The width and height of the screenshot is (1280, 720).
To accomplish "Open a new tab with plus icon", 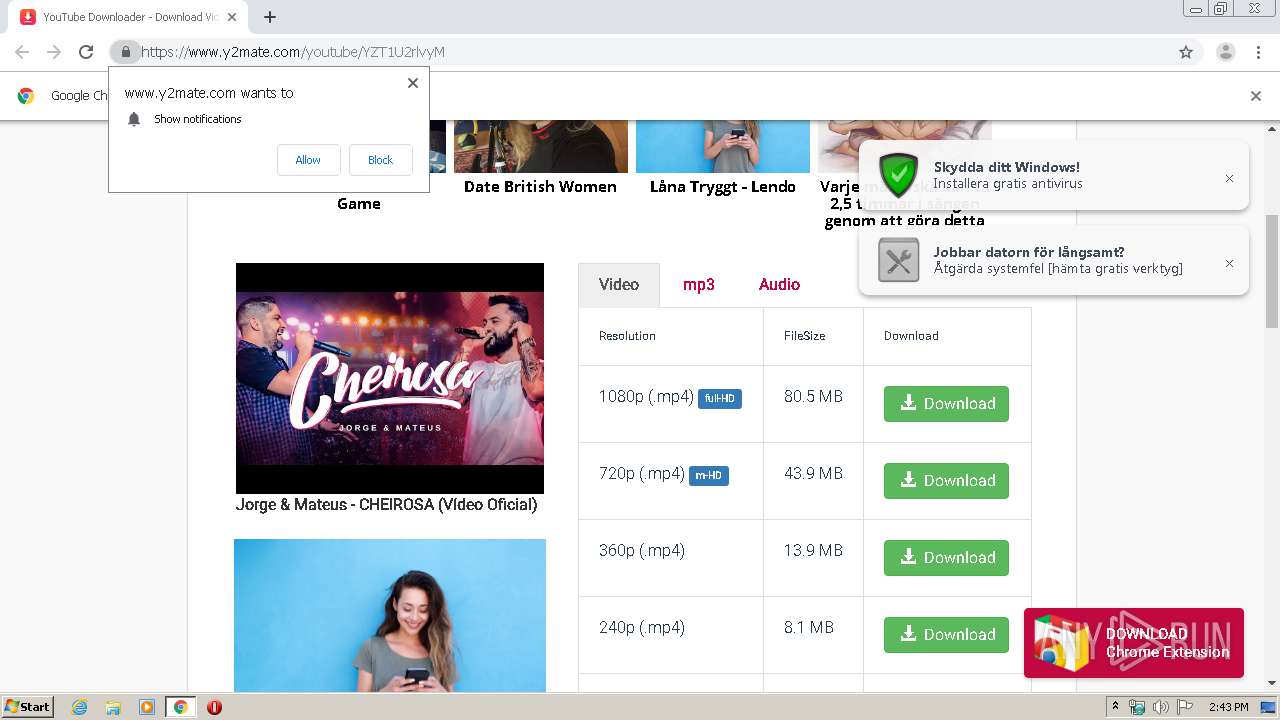I will pyautogui.click(x=270, y=17).
